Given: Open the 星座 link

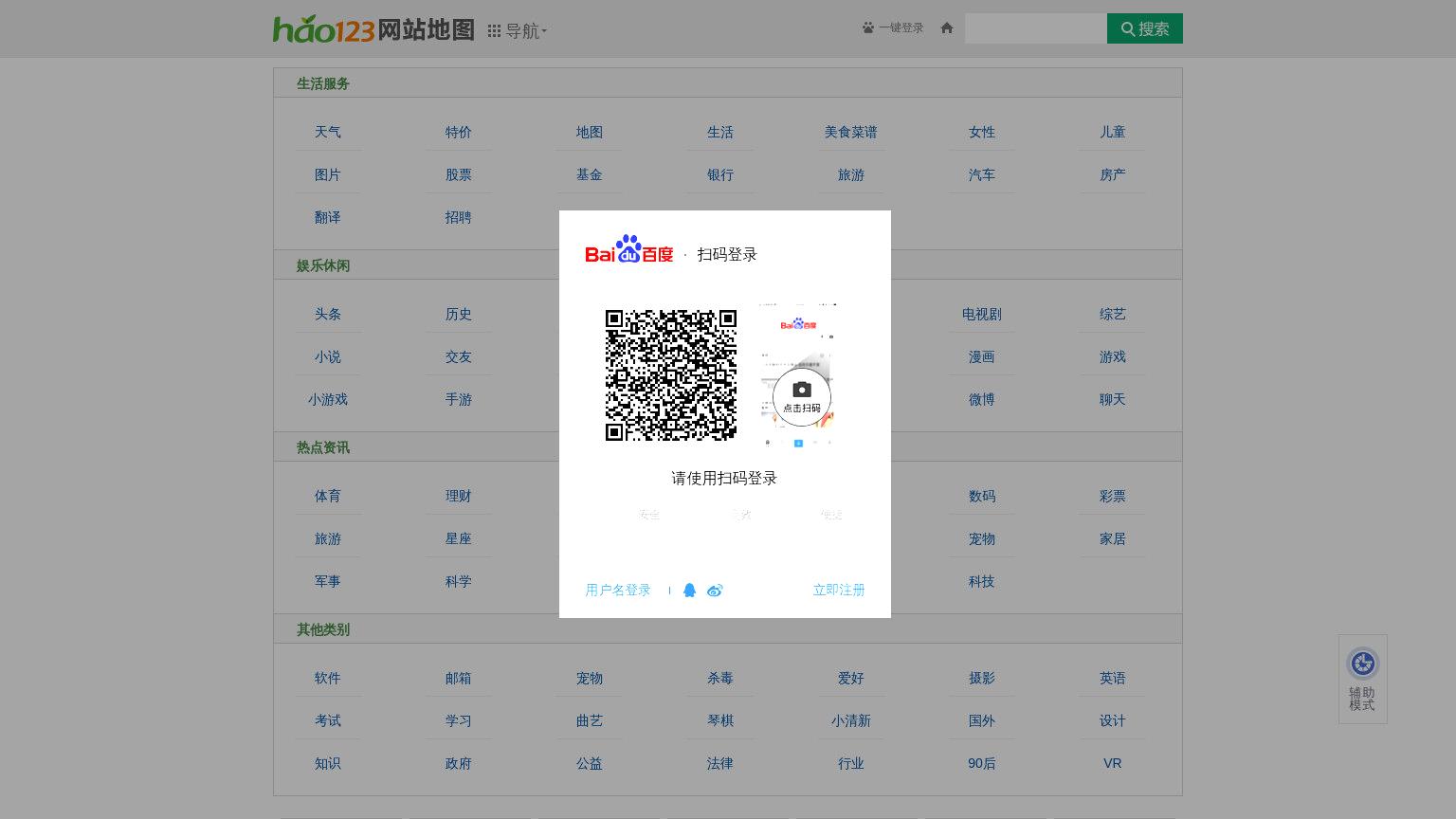Looking at the screenshot, I should [459, 538].
